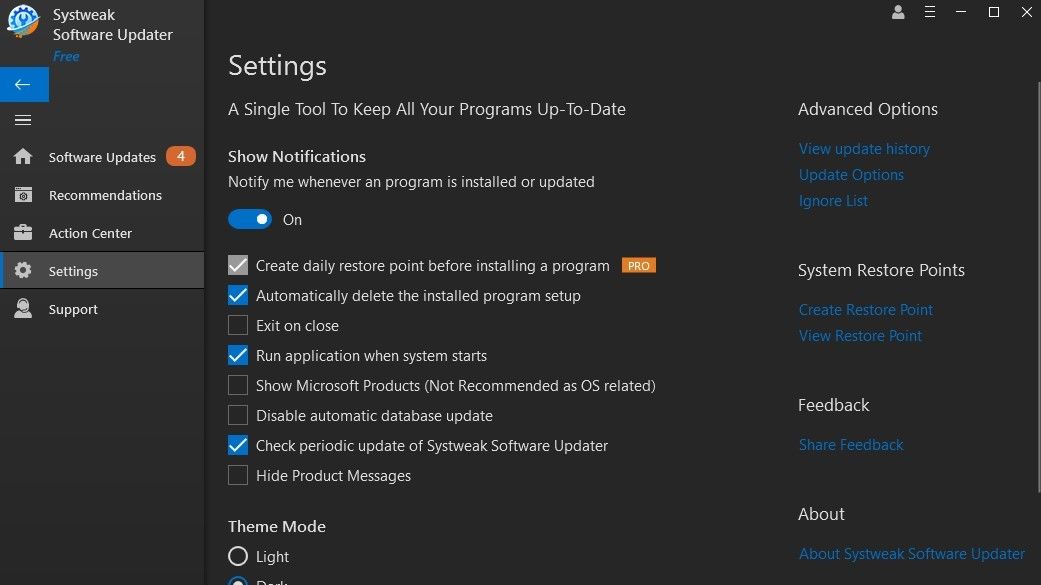1041x585 pixels.
Task: Open the Support section
Action: point(73,309)
